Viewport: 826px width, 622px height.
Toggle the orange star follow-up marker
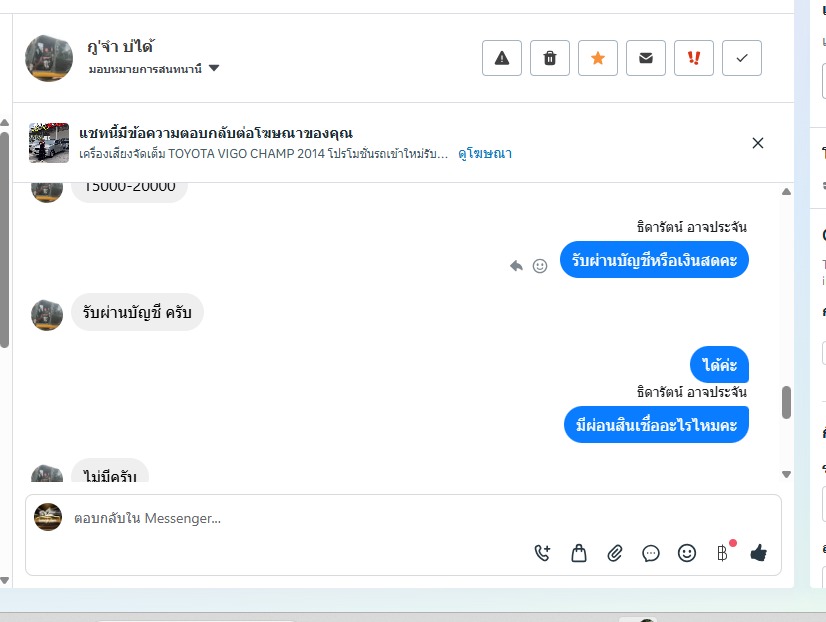(598, 58)
